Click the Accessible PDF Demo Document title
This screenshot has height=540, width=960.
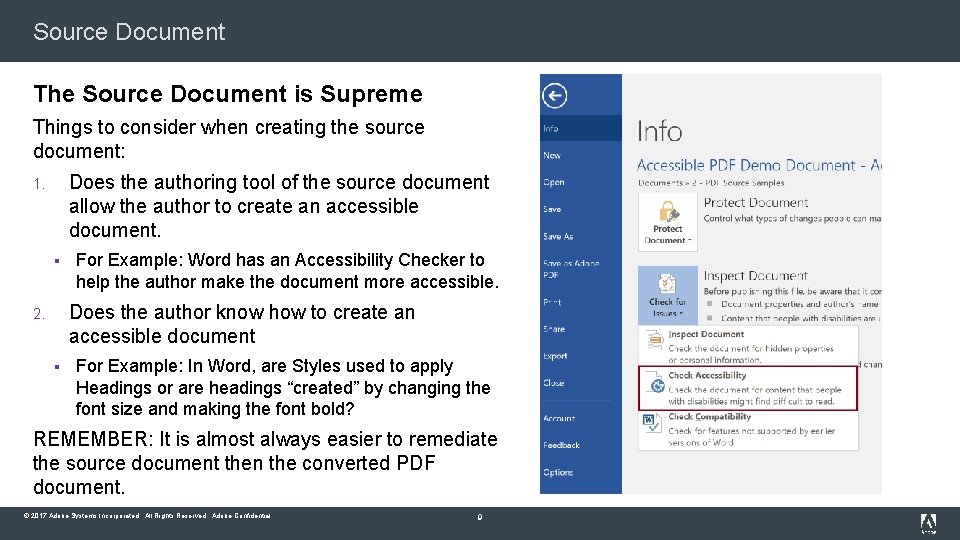759,165
